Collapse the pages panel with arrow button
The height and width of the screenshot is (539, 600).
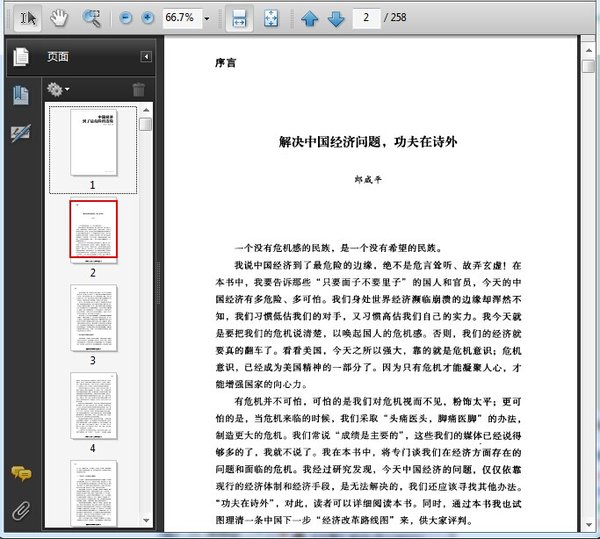tap(146, 57)
